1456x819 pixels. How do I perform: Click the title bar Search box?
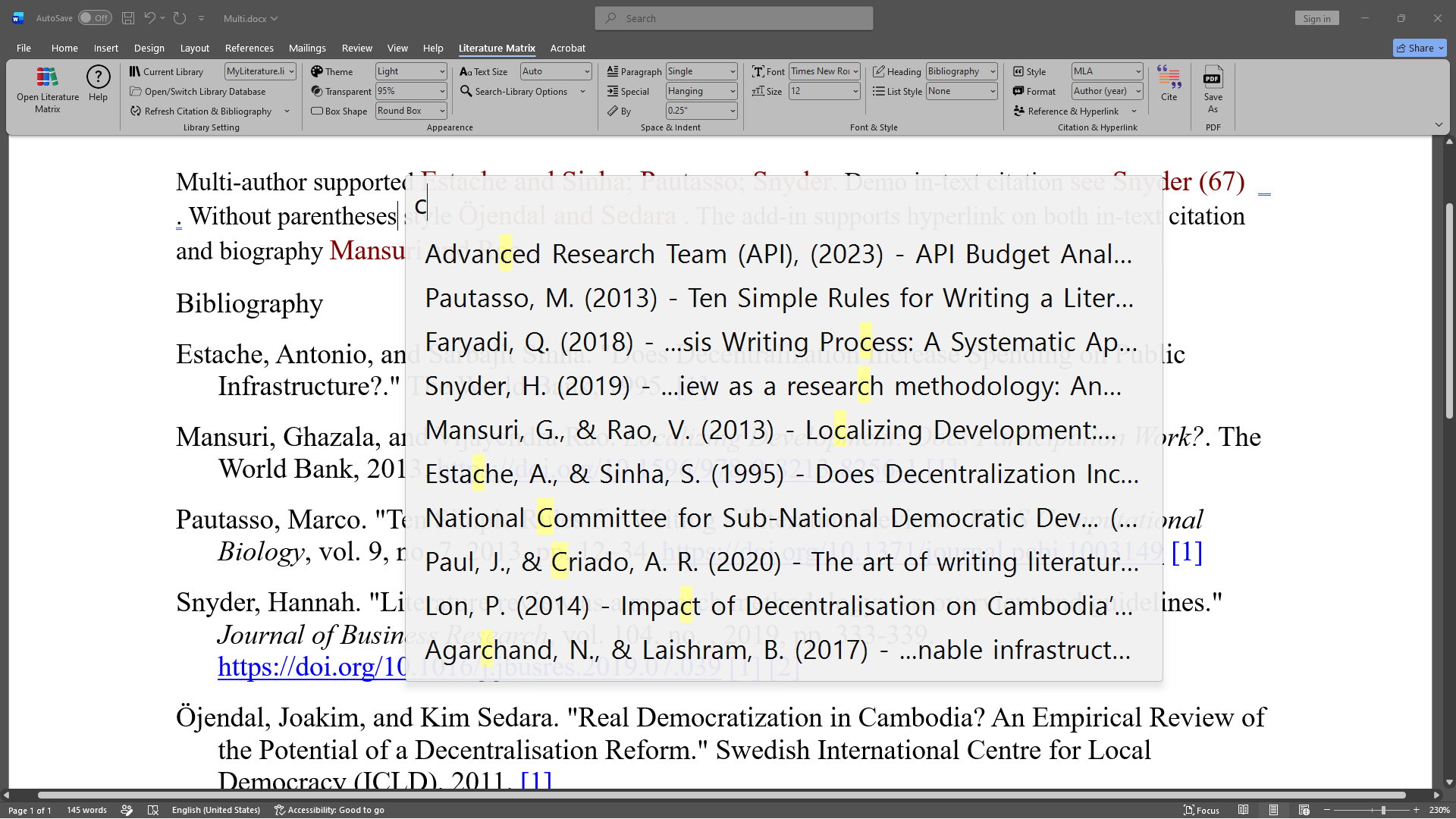pyautogui.click(x=734, y=18)
